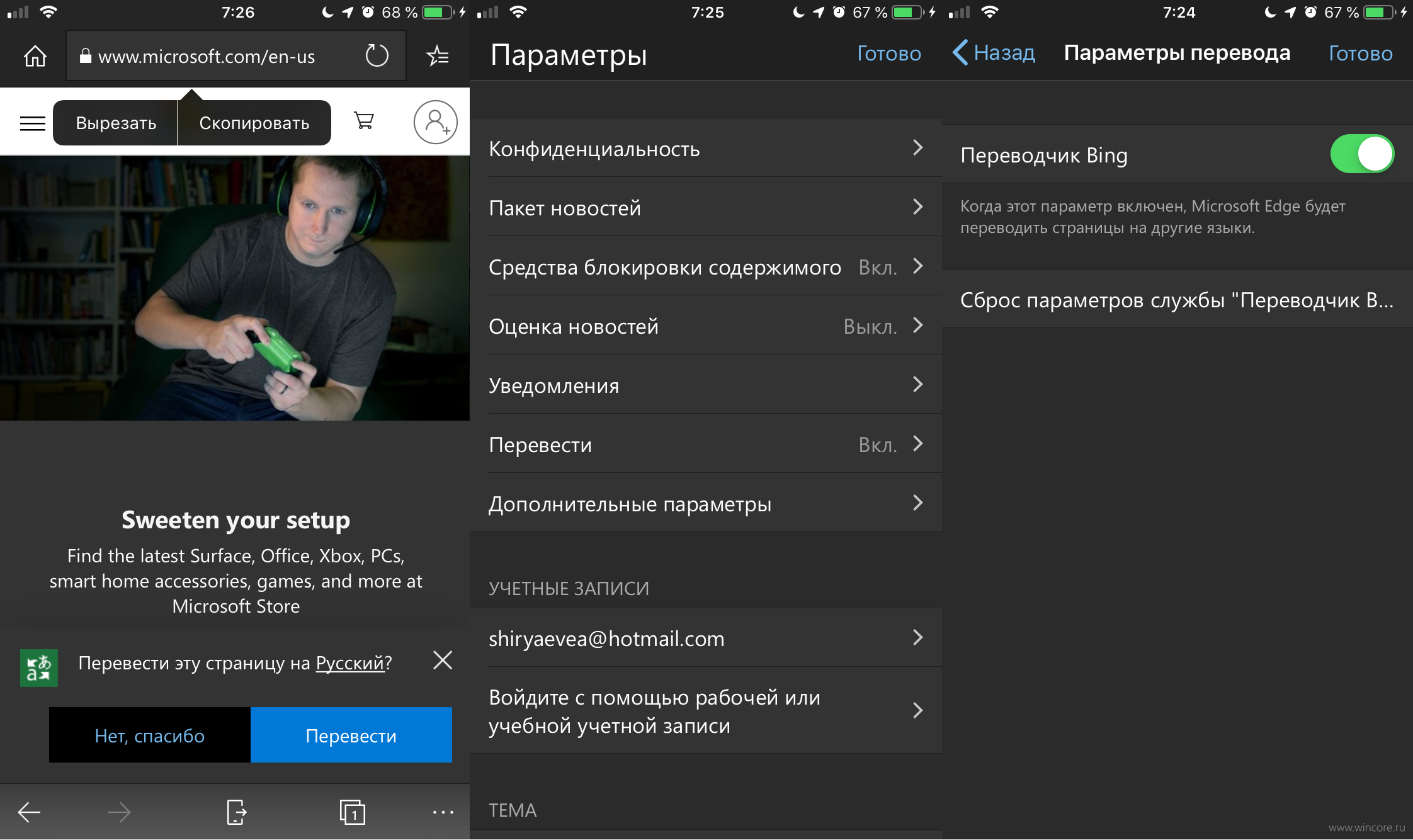Tap the Вкл. value beside Перевести
This screenshot has height=840, width=1413.
click(x=878, y=445)
